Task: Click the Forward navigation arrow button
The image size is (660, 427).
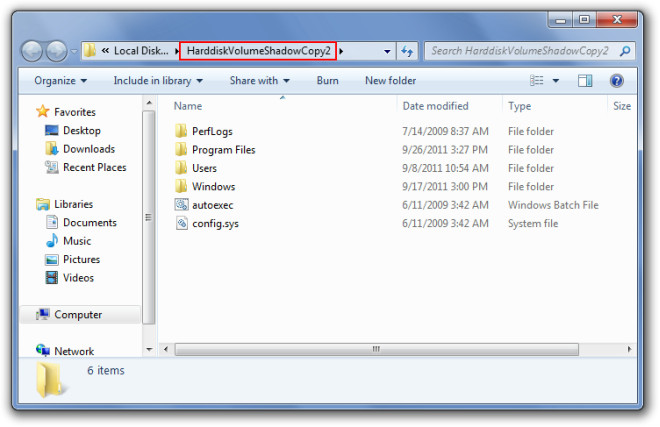Action: [56, 51]
